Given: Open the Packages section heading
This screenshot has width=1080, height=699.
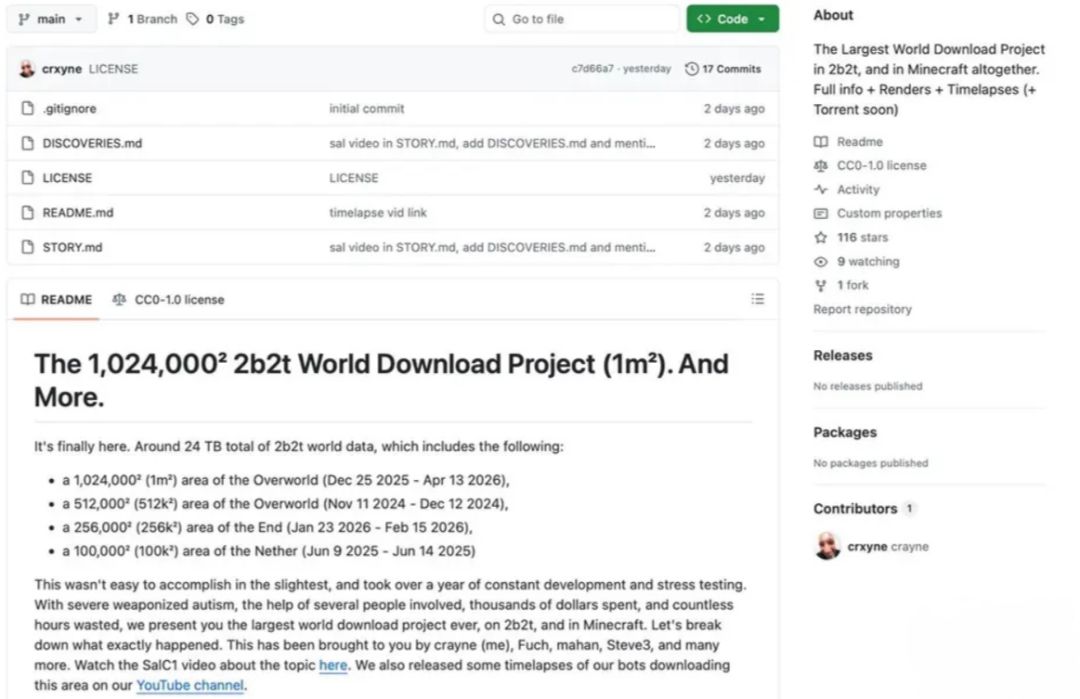Looking at the screenshot, I should click(845, 432).
